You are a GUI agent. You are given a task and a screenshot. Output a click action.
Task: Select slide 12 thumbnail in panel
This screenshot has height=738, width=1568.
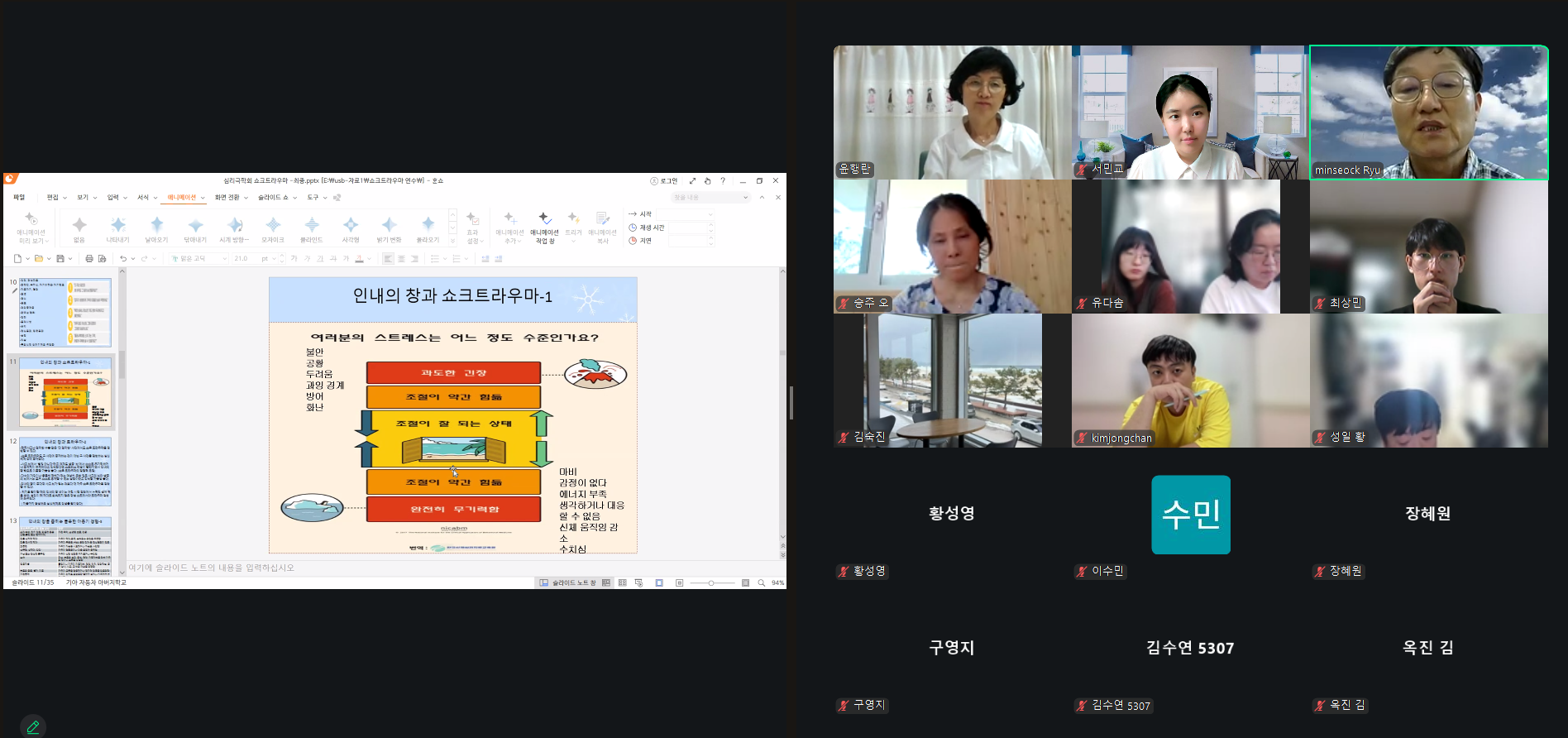point(65,472)
